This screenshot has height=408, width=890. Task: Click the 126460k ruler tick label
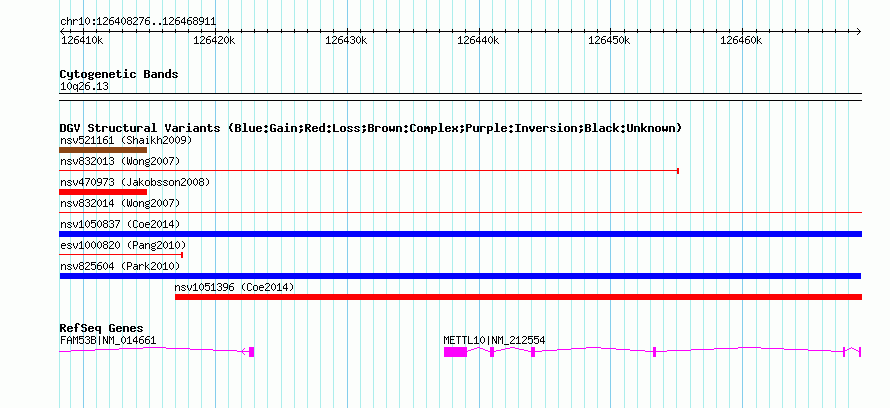[741, 40]
